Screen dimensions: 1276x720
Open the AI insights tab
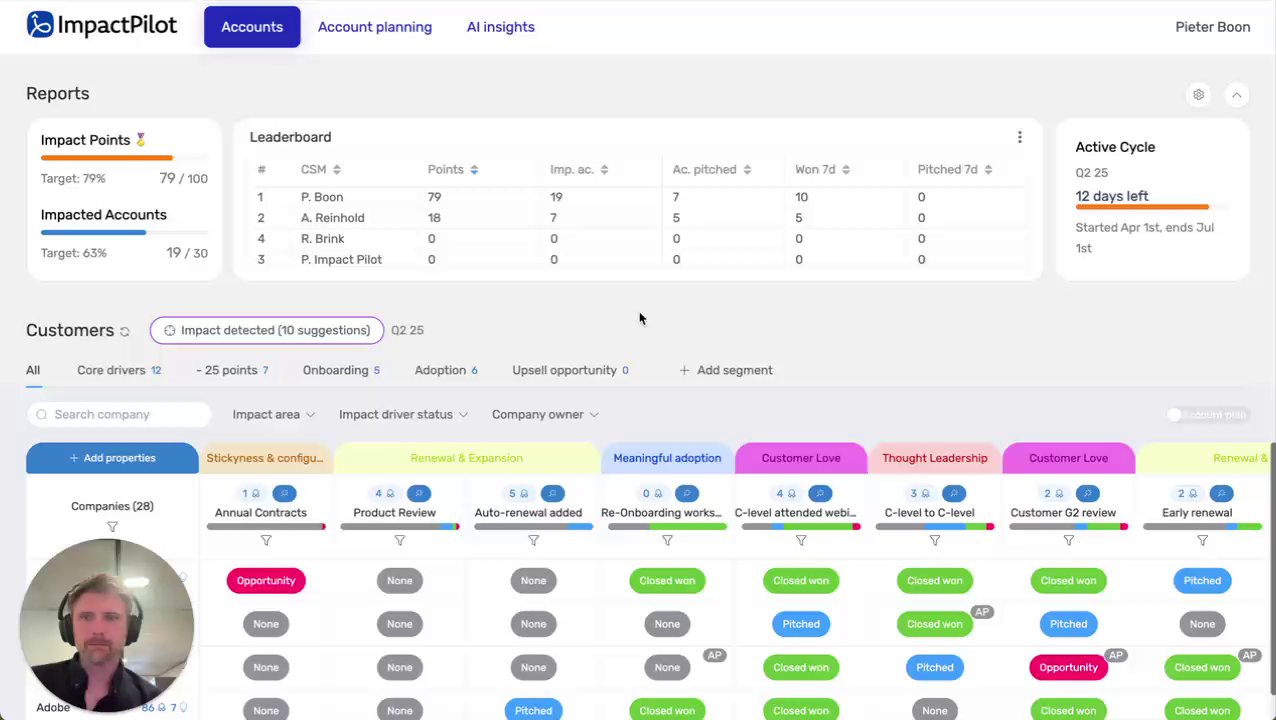501,27
